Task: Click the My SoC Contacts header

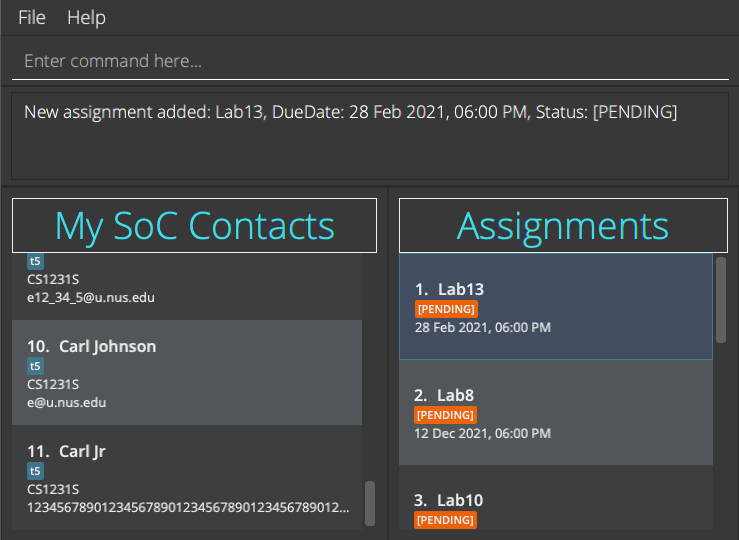Action: tap(194, 226)
